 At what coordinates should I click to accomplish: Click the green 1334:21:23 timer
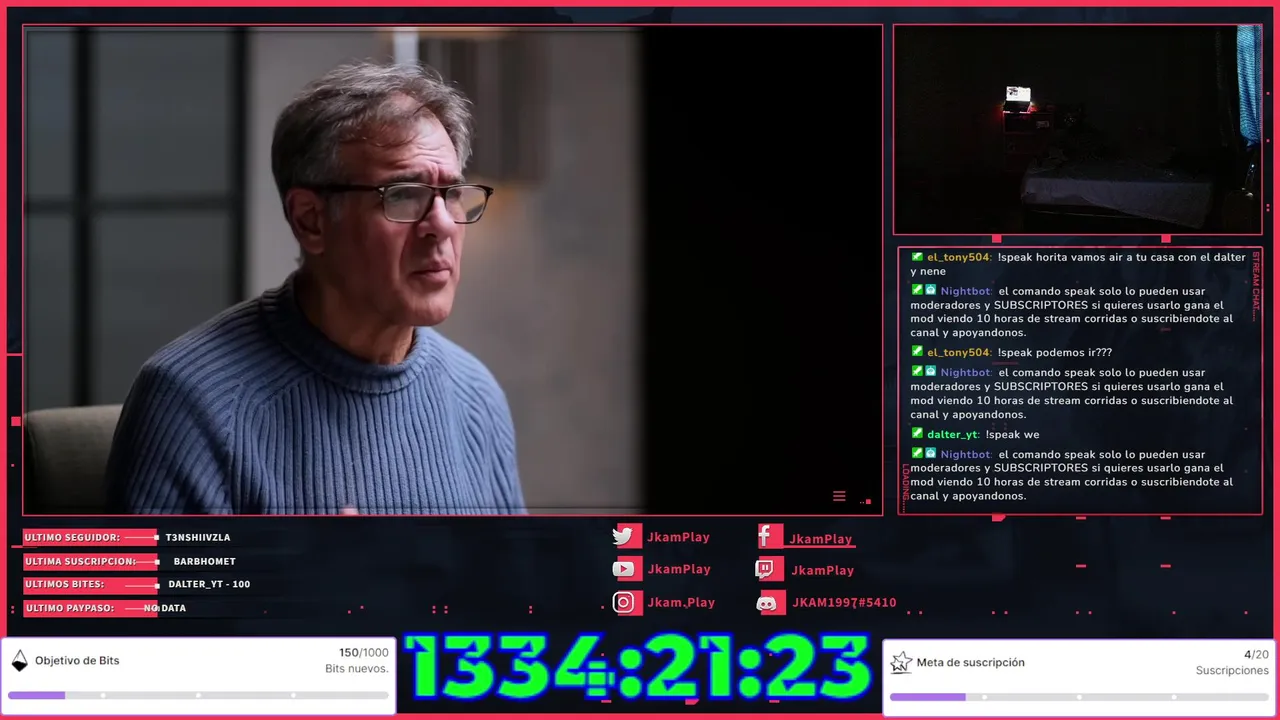click(639, 667)
